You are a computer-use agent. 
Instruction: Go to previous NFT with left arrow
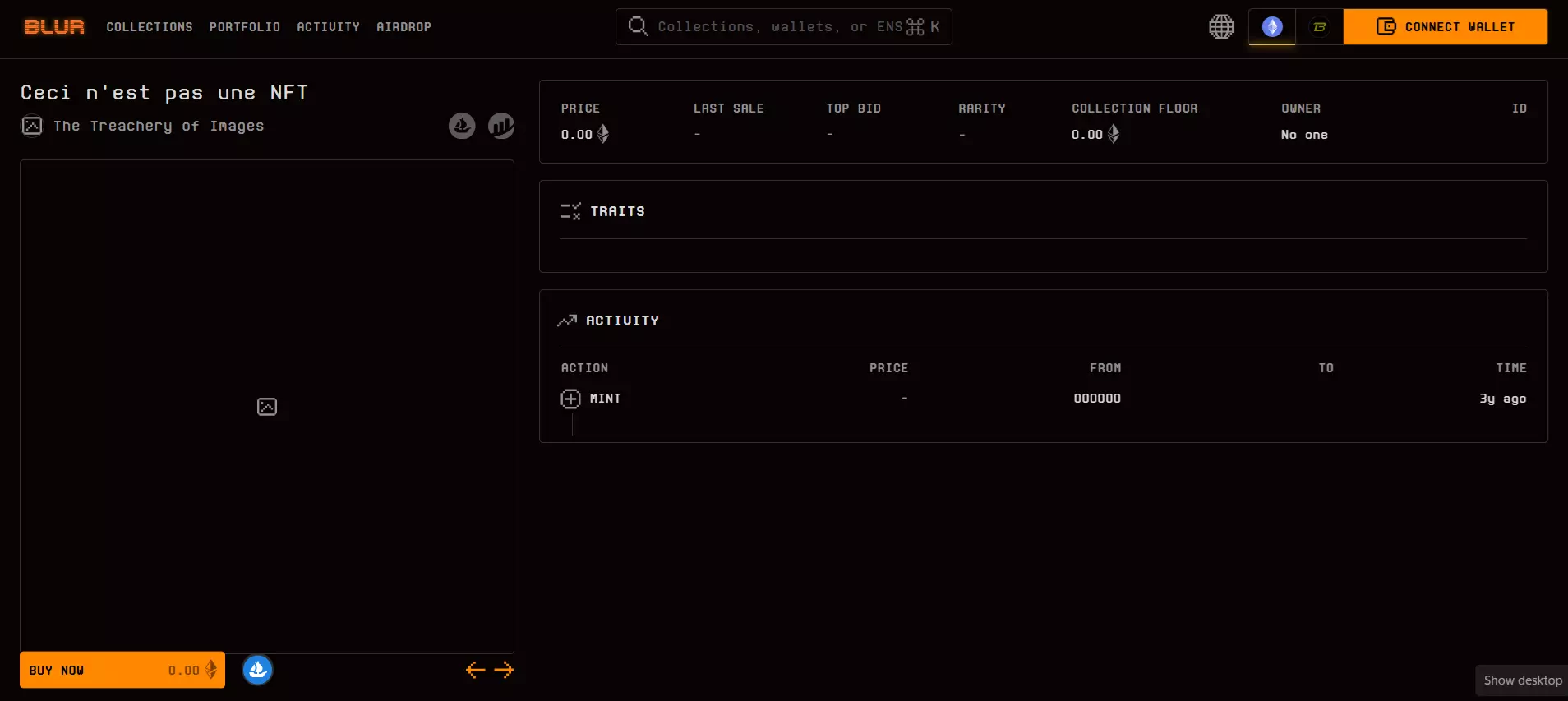point(475,670)
